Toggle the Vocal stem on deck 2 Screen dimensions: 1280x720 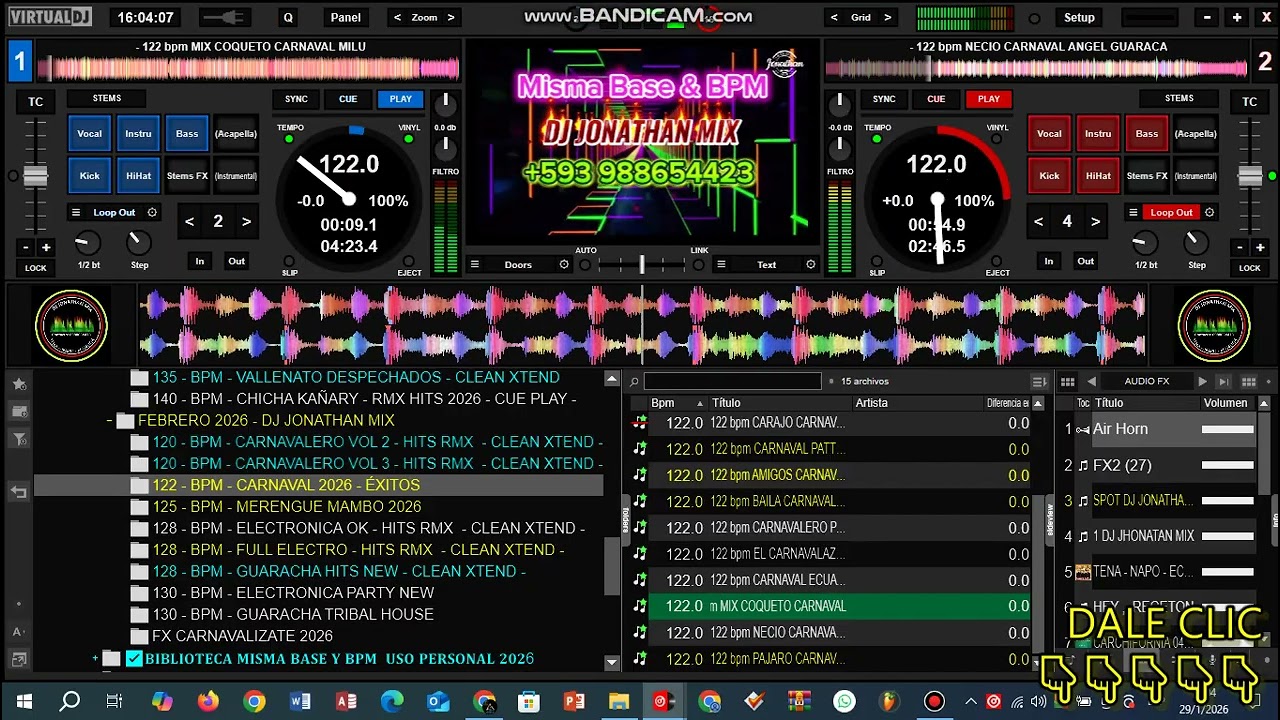click(1049, 134)
